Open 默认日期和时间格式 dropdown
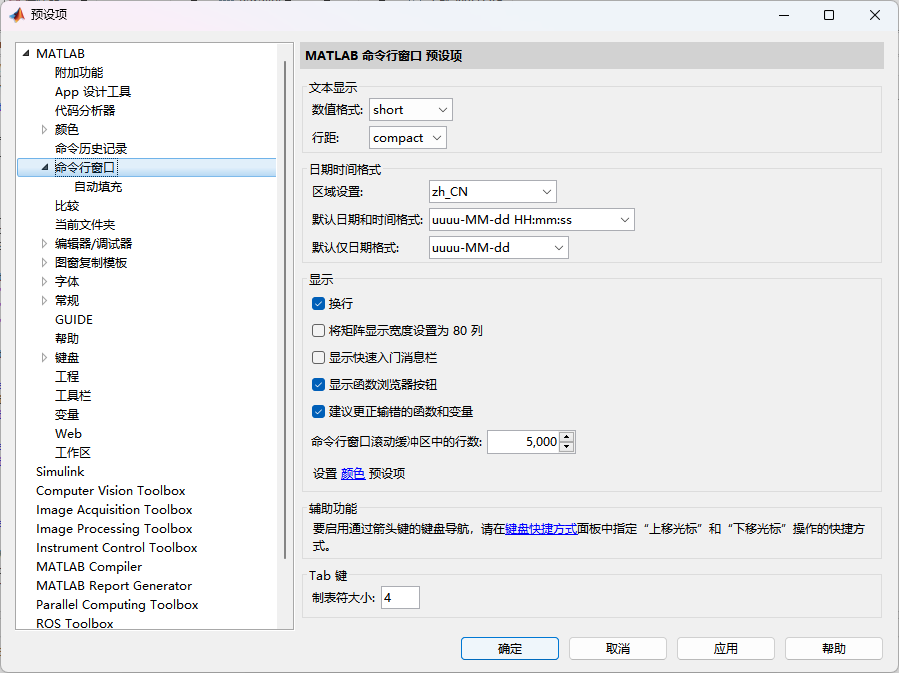Screen dimensions: 899x673 pos(531,220)
